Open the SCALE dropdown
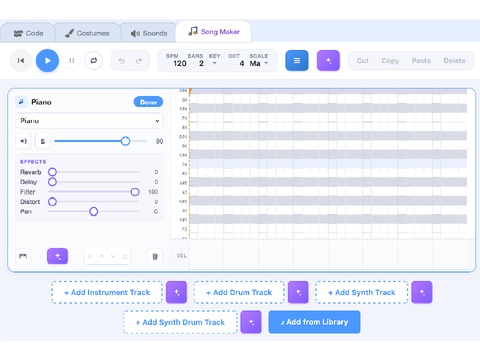The image size is (480, 360). point(259,63)
